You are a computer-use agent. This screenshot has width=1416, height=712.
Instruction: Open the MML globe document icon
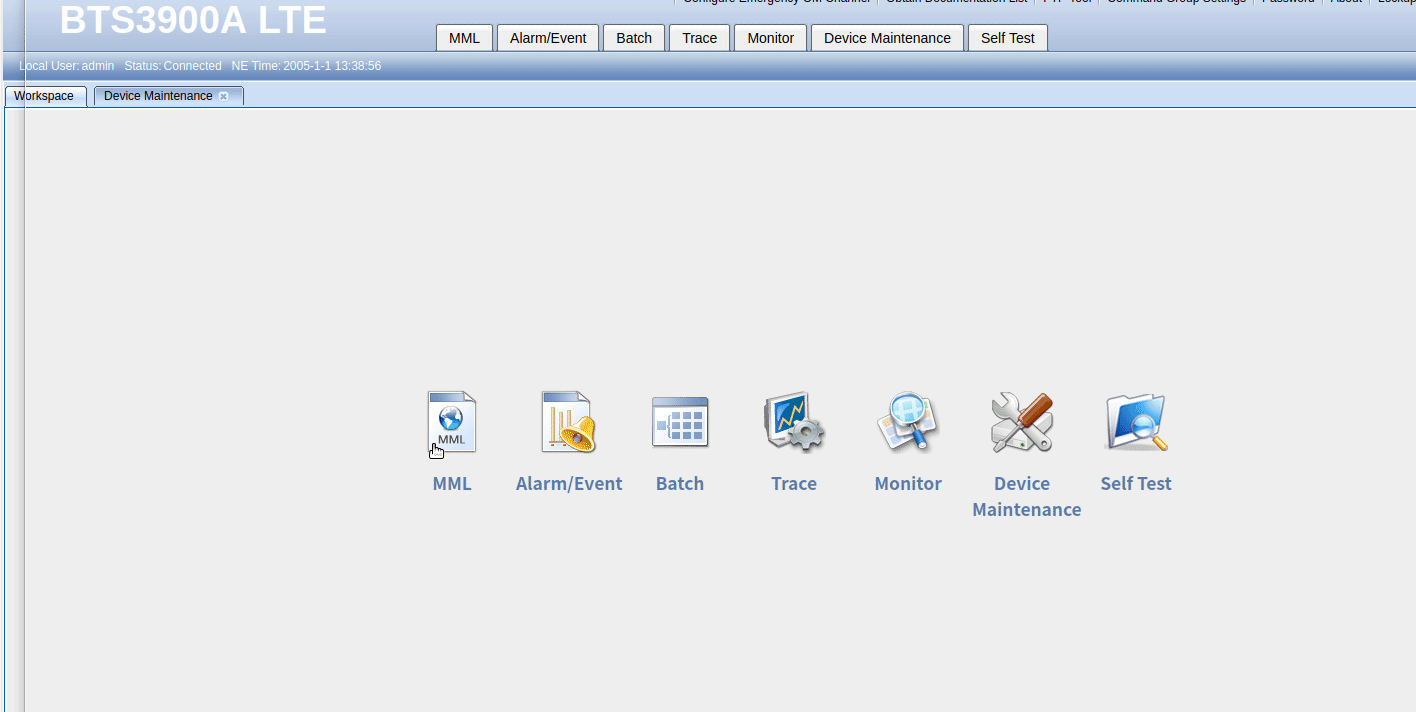click(x=452, y=422)
